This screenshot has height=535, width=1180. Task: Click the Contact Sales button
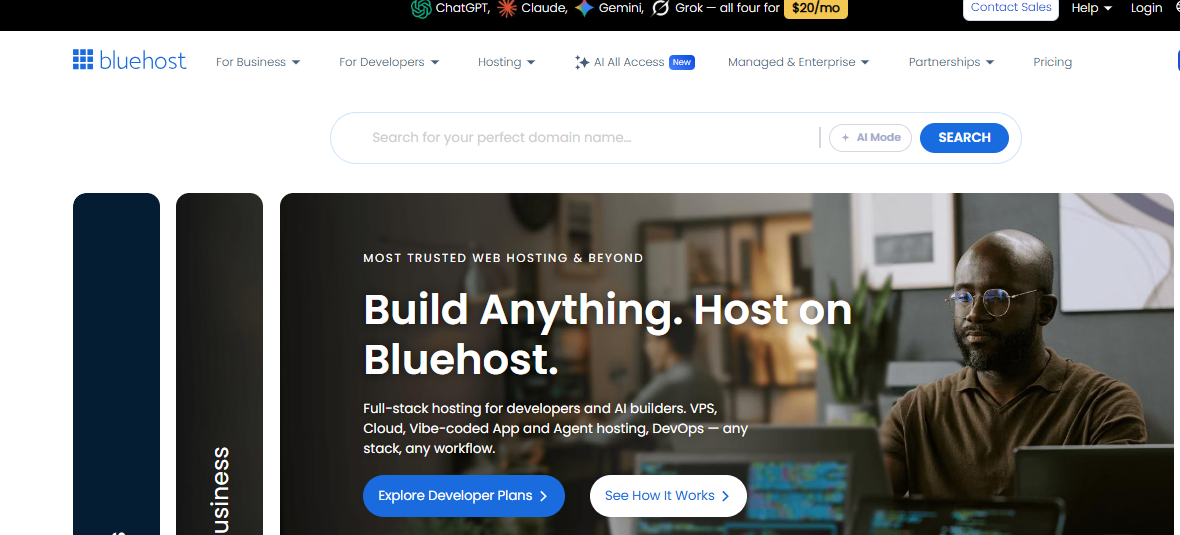(1011, 8)
